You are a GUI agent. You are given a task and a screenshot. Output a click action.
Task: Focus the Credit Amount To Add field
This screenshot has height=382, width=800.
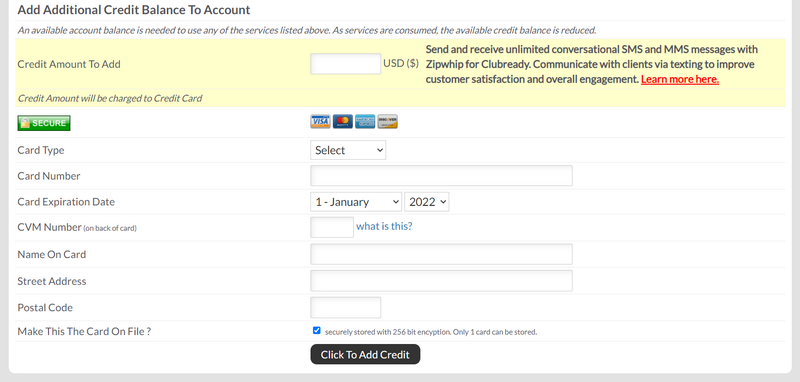345,64
